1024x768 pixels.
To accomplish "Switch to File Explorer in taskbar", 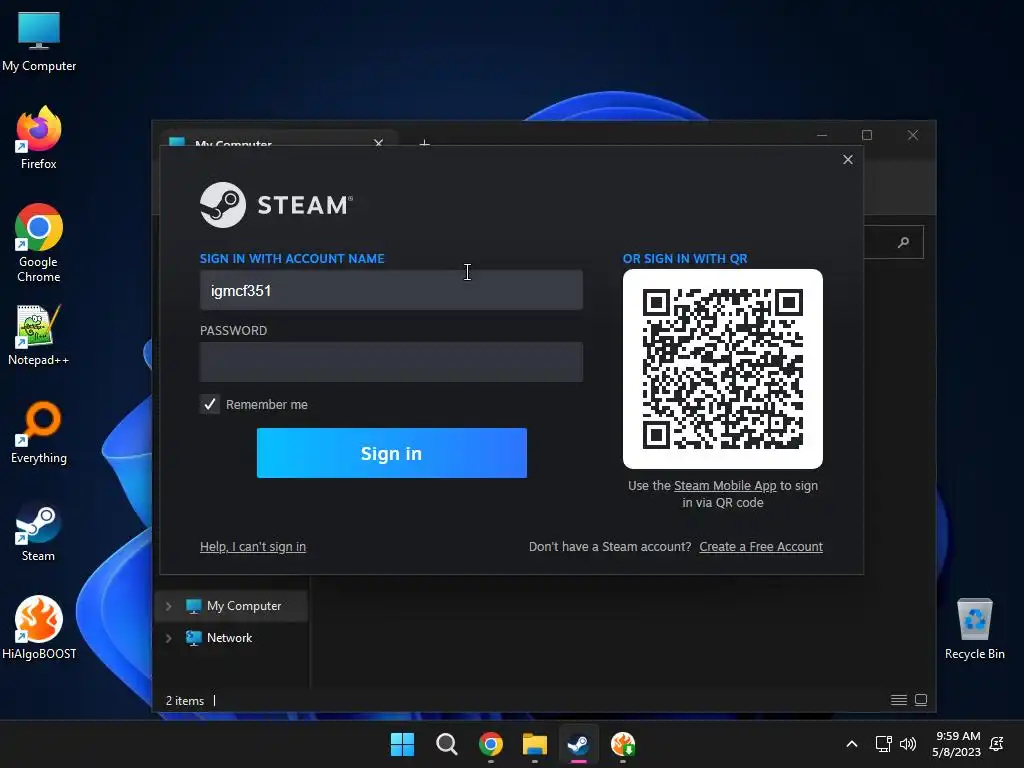I will 535,744.
